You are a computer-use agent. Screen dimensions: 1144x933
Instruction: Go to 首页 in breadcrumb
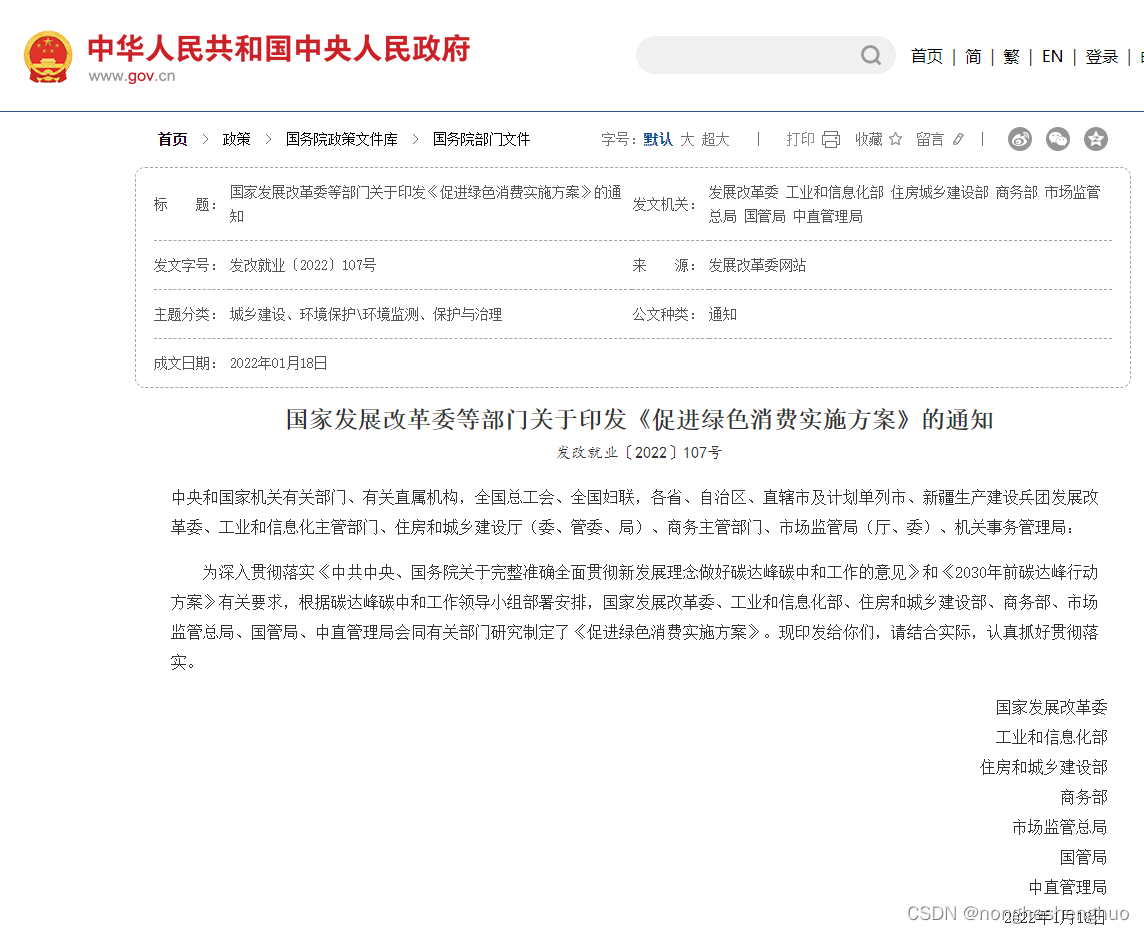(173, 139)
